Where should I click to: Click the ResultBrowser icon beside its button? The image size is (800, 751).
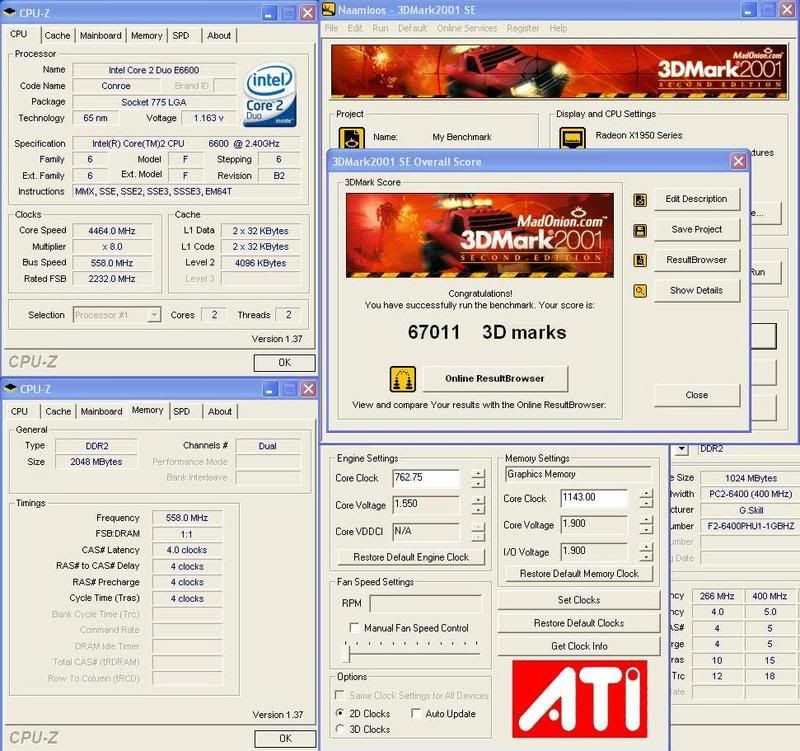(640, 261)
